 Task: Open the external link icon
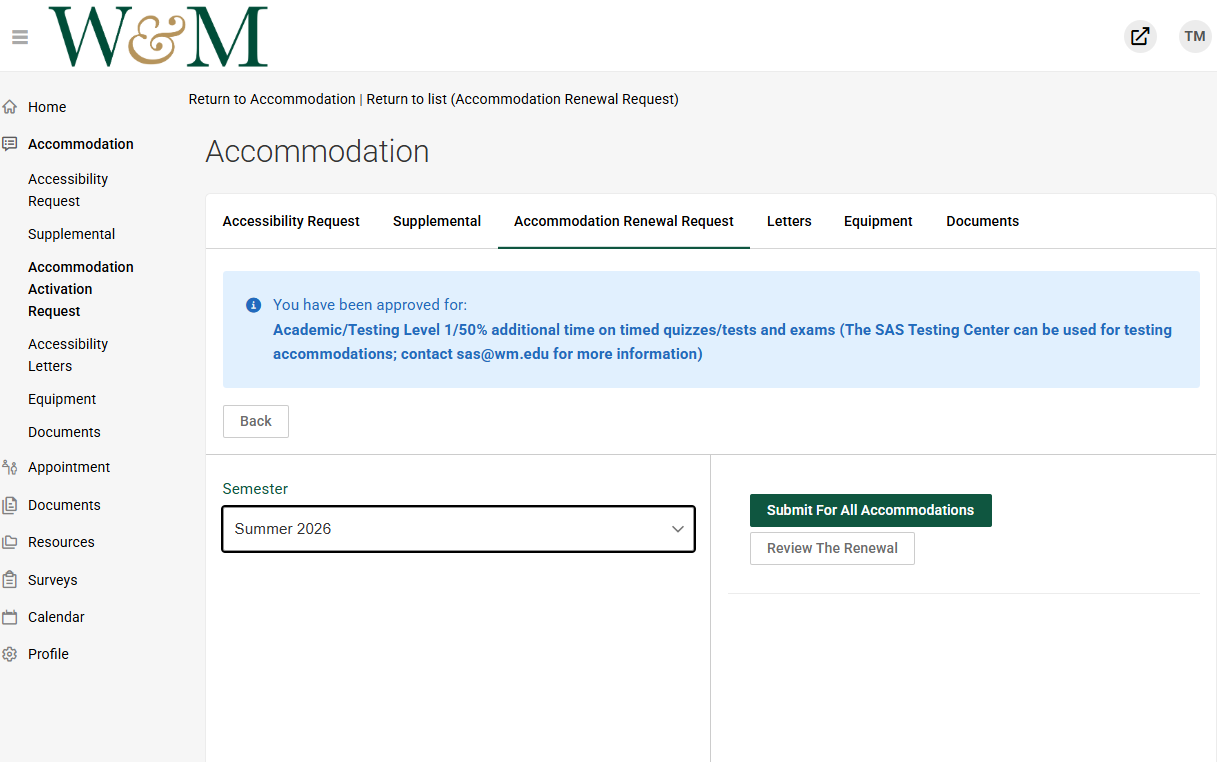(x=1140, y=37)
